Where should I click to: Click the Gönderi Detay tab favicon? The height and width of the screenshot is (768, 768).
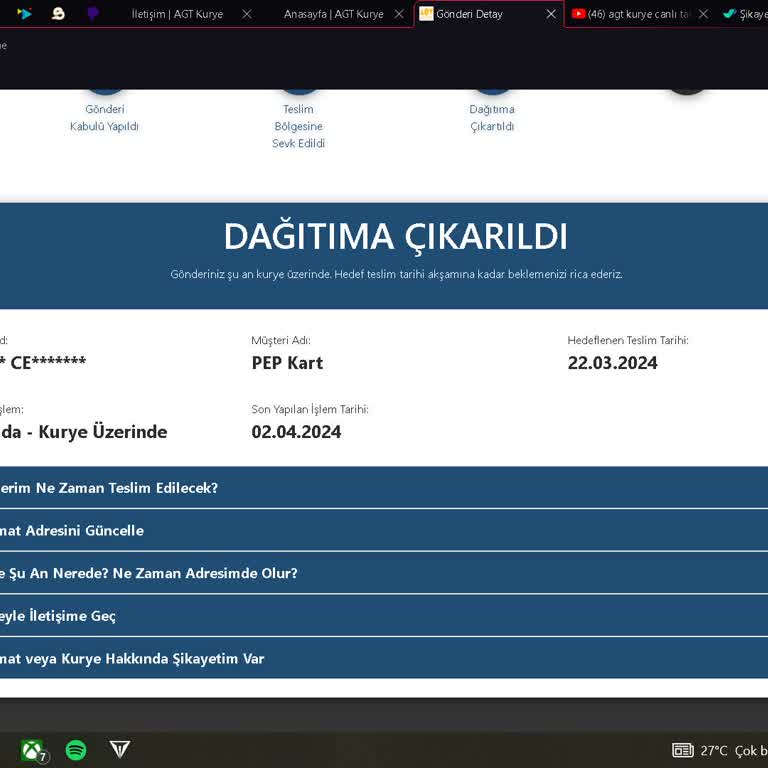click(426, 14)
